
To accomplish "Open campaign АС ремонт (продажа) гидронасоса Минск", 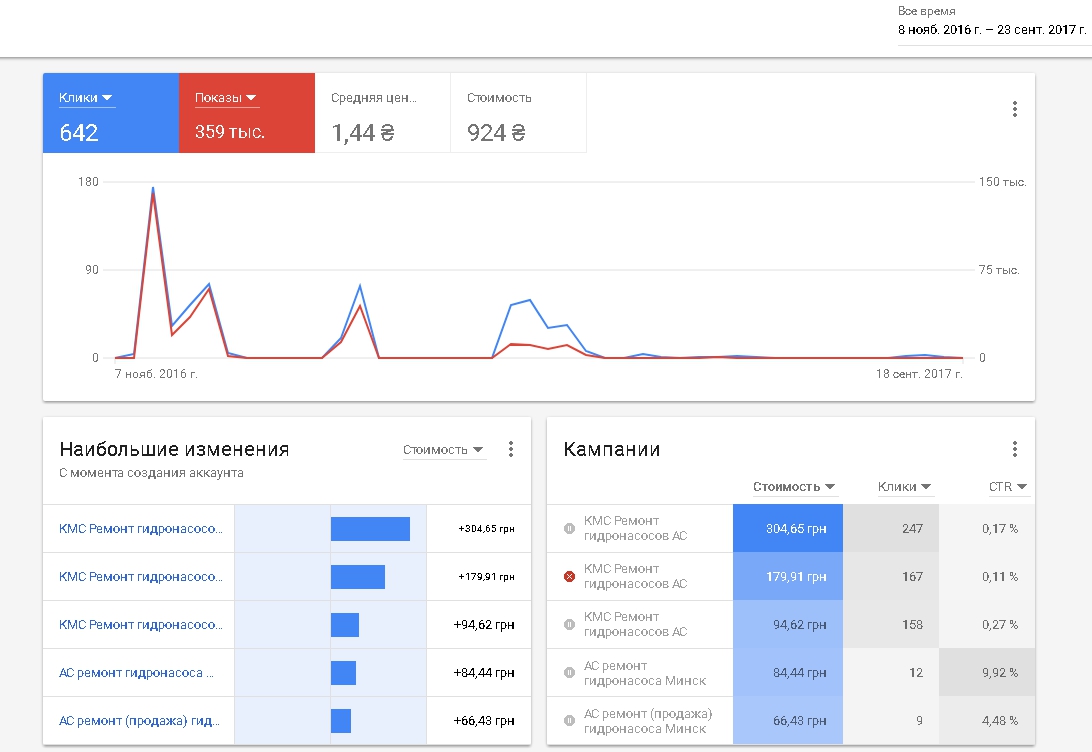I will [x=648, y=721].
